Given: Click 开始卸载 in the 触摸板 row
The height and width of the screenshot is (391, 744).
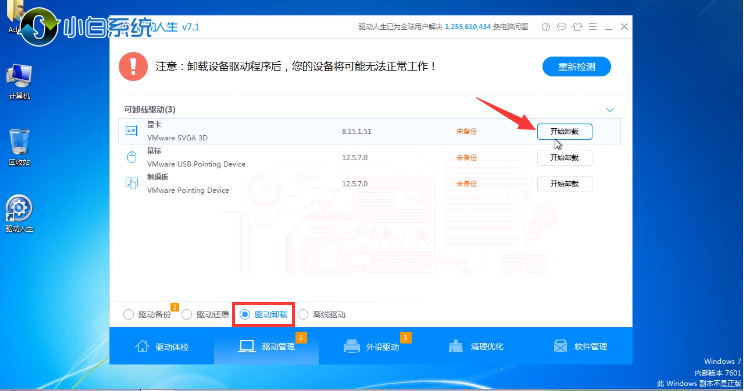Looking at the screenshot, I should click(565, 184).
